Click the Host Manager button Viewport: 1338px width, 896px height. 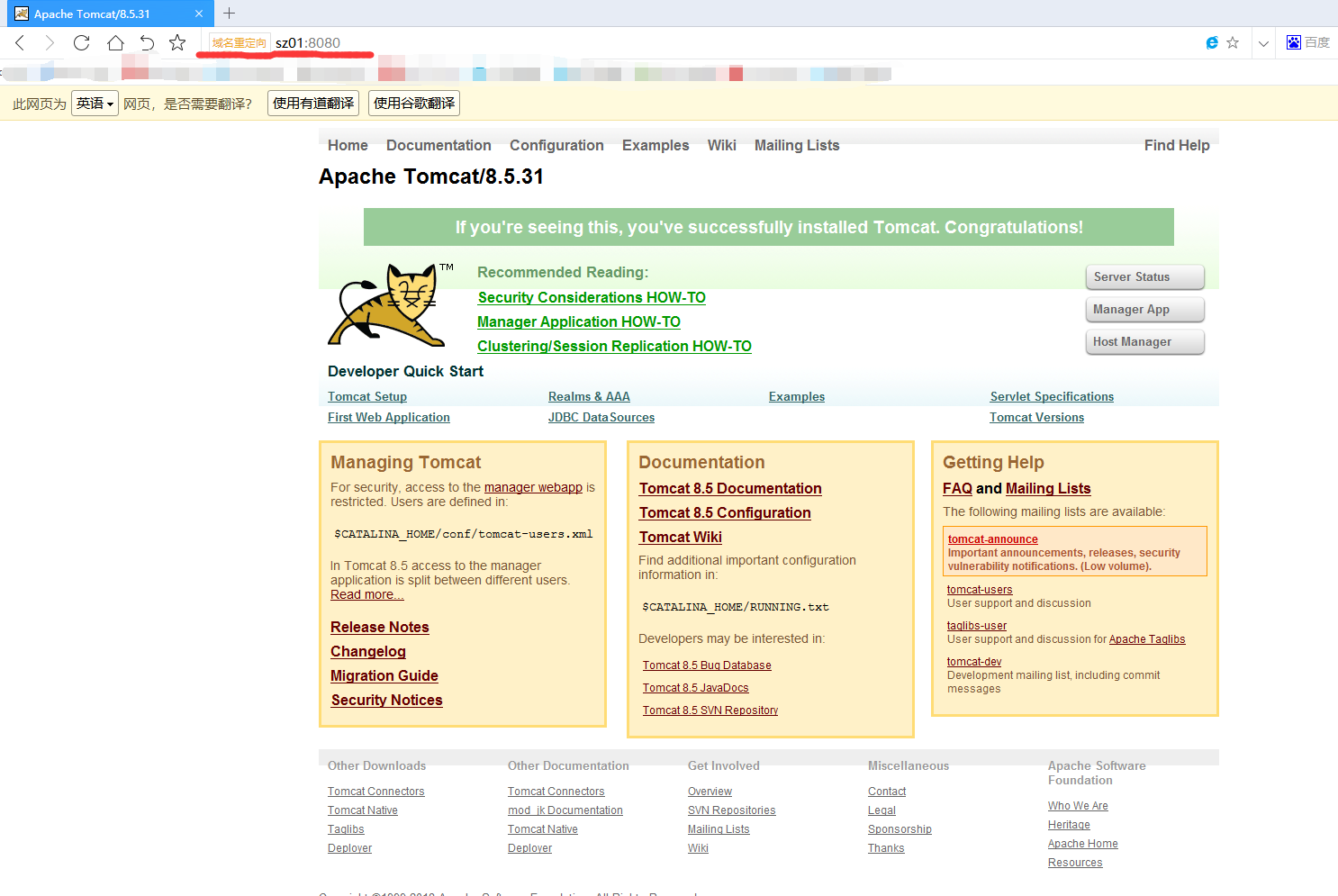(1145, 341)
